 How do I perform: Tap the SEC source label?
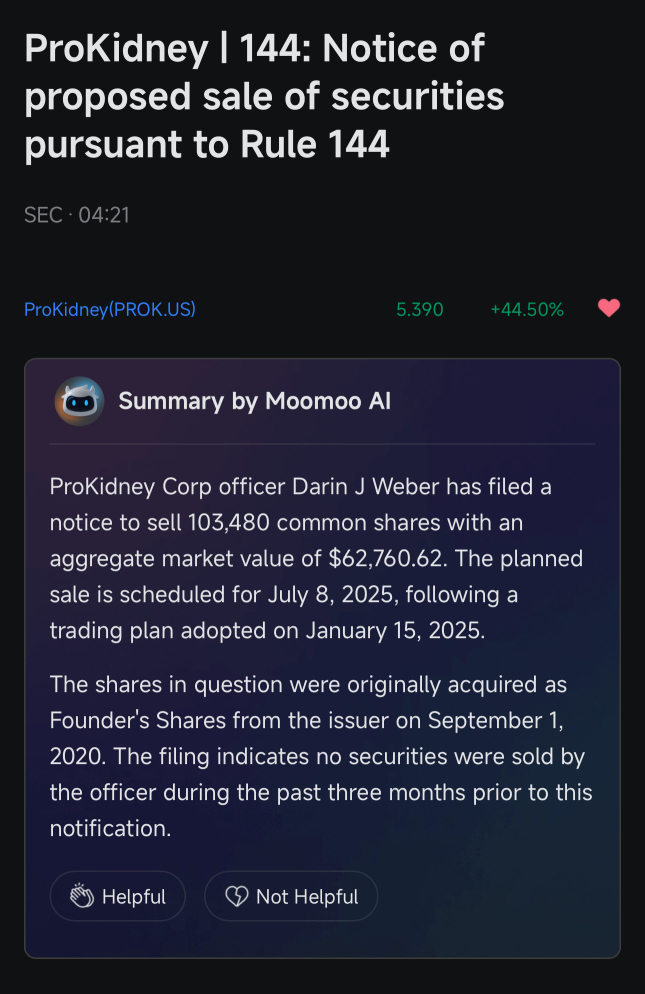pyautogui.click(x=43, y=215)
